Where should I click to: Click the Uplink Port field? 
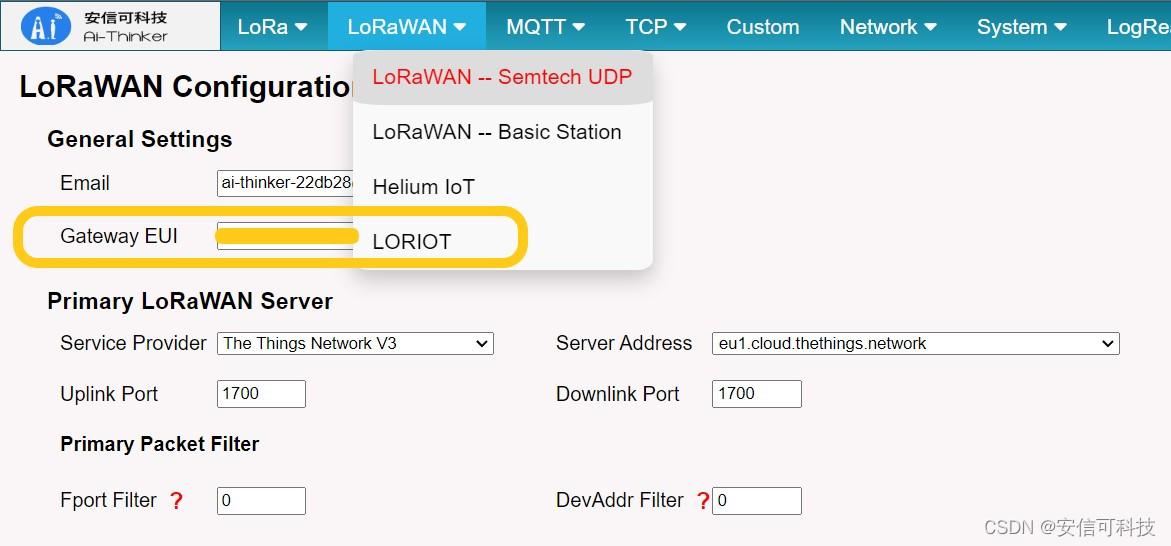(x=261, y=394)
